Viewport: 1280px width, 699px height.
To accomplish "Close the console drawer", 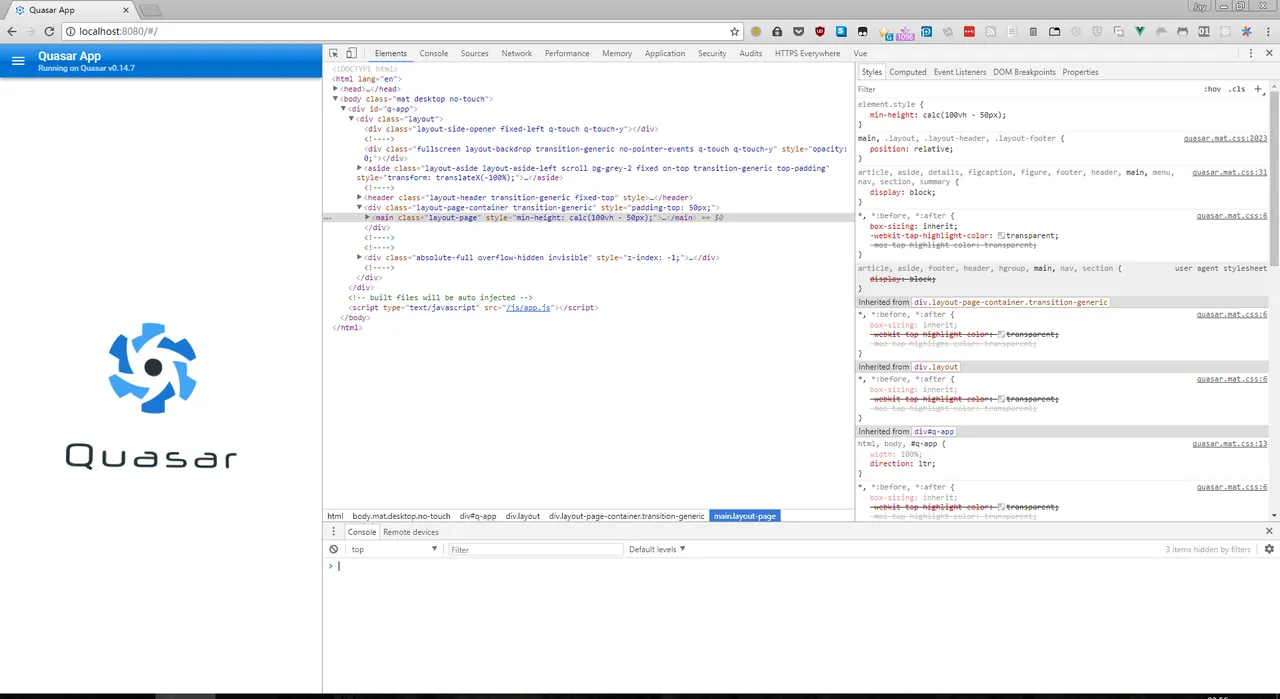I will [1269, 531].
